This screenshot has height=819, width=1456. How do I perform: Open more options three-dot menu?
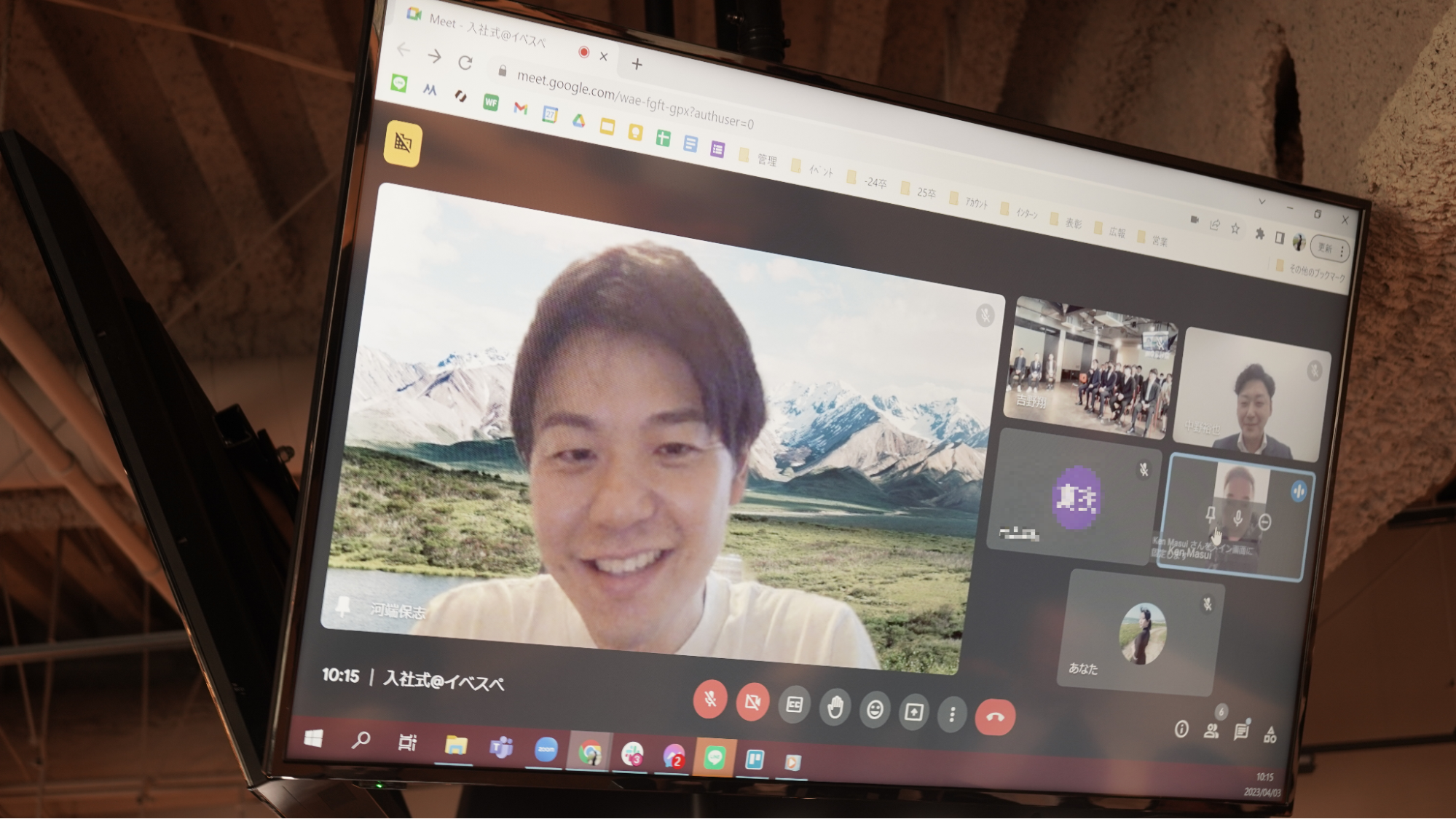[951, 714]
